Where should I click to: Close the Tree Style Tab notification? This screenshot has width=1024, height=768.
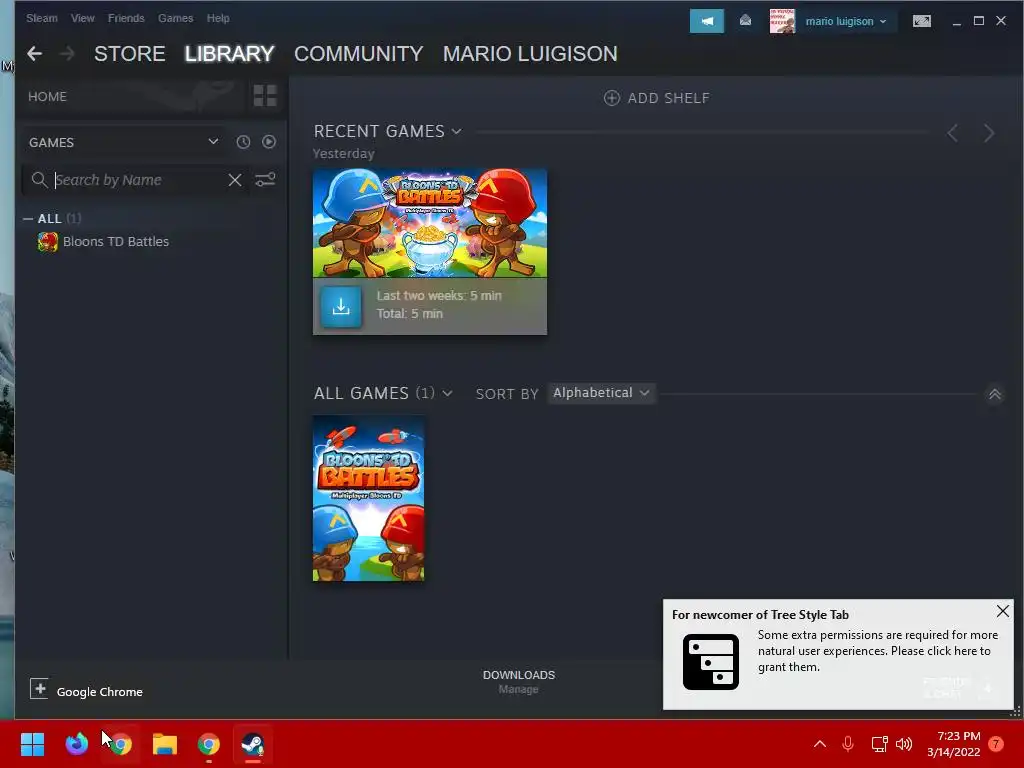1002,611
